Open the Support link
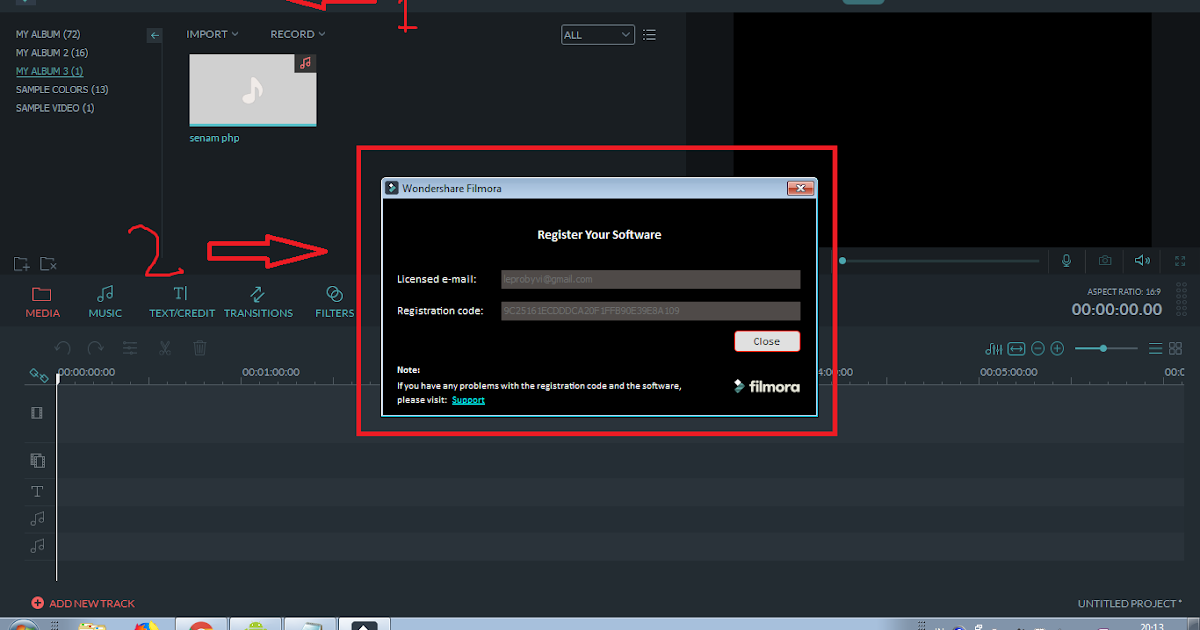1200x630 pixels. [x=468, y=400]
